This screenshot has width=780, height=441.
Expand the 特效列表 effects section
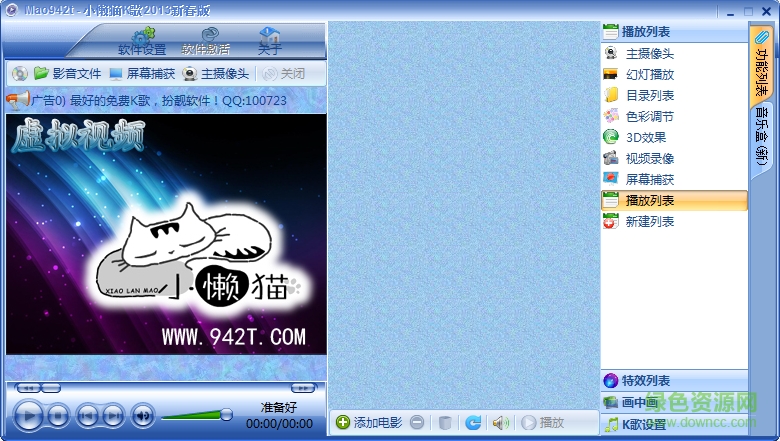pos(675,381)
